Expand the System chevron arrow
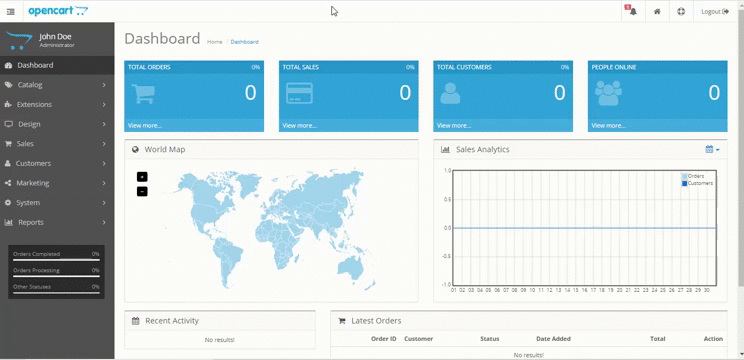Image resolution: width=744 pixels, height=360 pixels. tap(104, 203)
